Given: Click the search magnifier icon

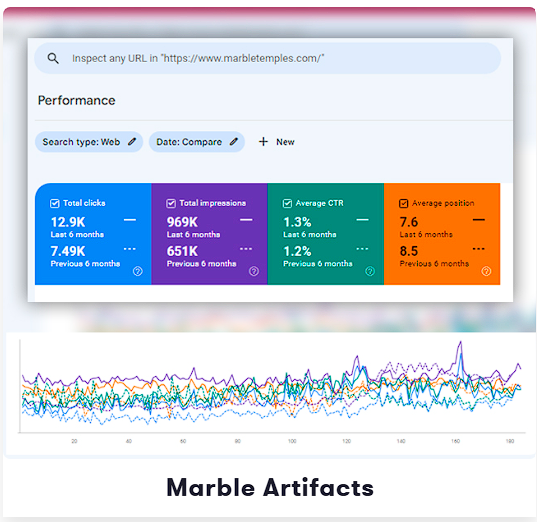Looking at the screenshot, I should [53, 58].
